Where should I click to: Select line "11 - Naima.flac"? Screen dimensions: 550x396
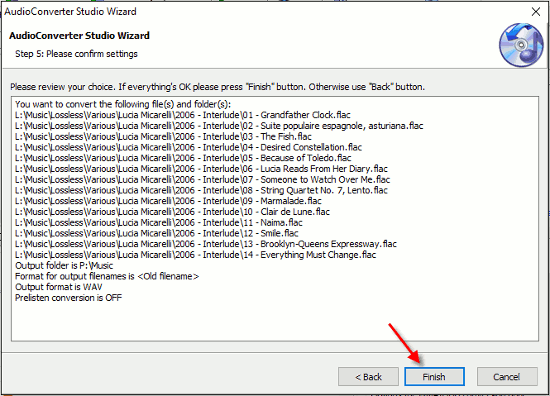(x=159, y=223)
